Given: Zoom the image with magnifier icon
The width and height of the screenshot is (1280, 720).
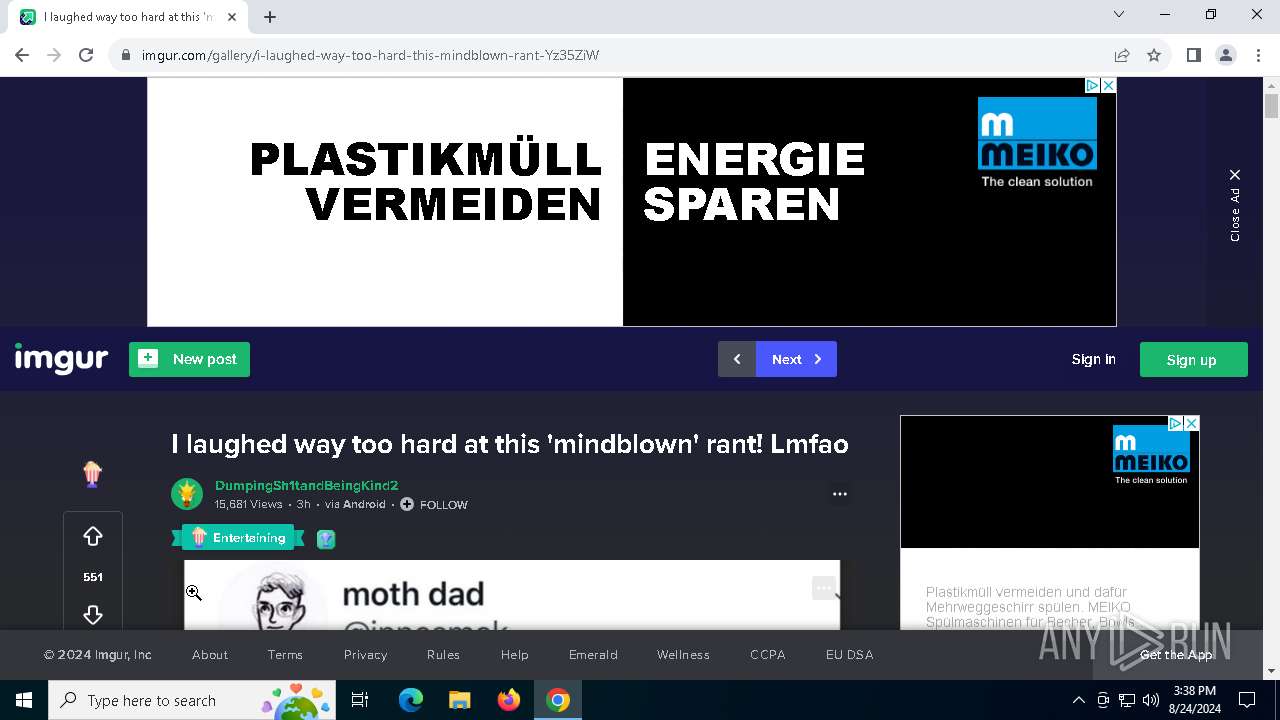Looking at the screenshot, I should [194, 593].
